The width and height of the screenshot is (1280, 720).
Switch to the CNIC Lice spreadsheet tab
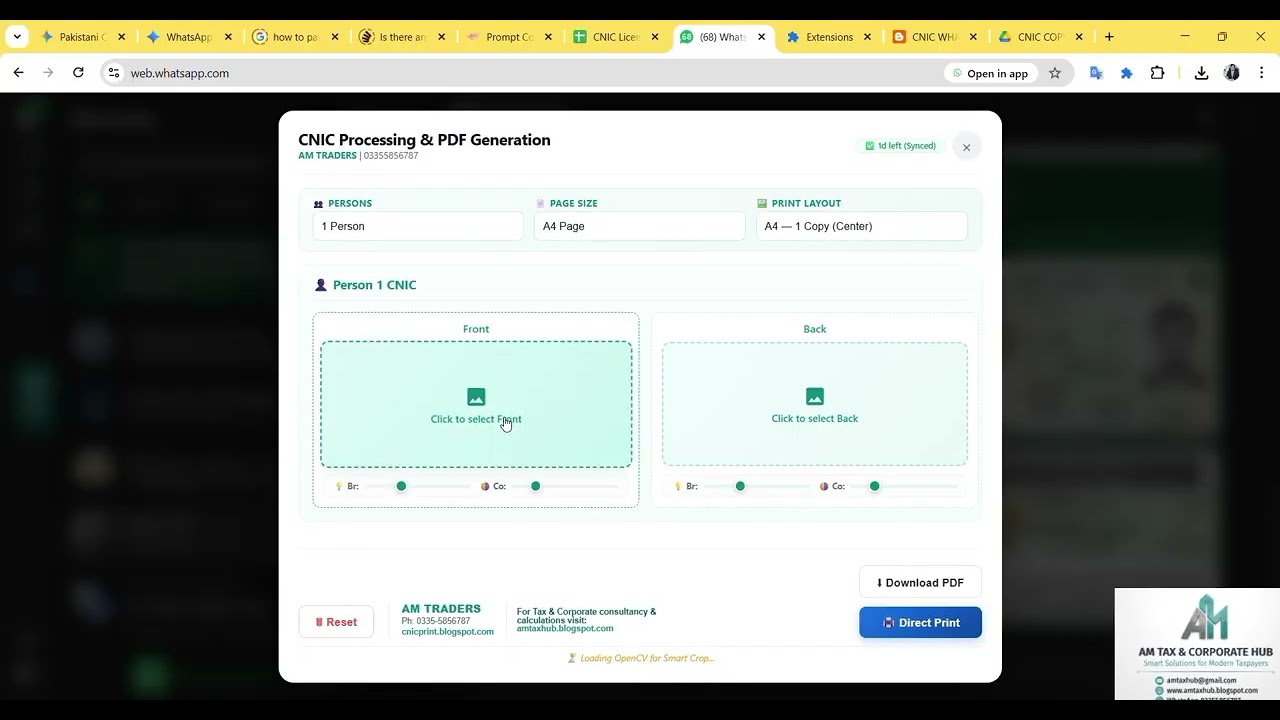coord(615,37)
